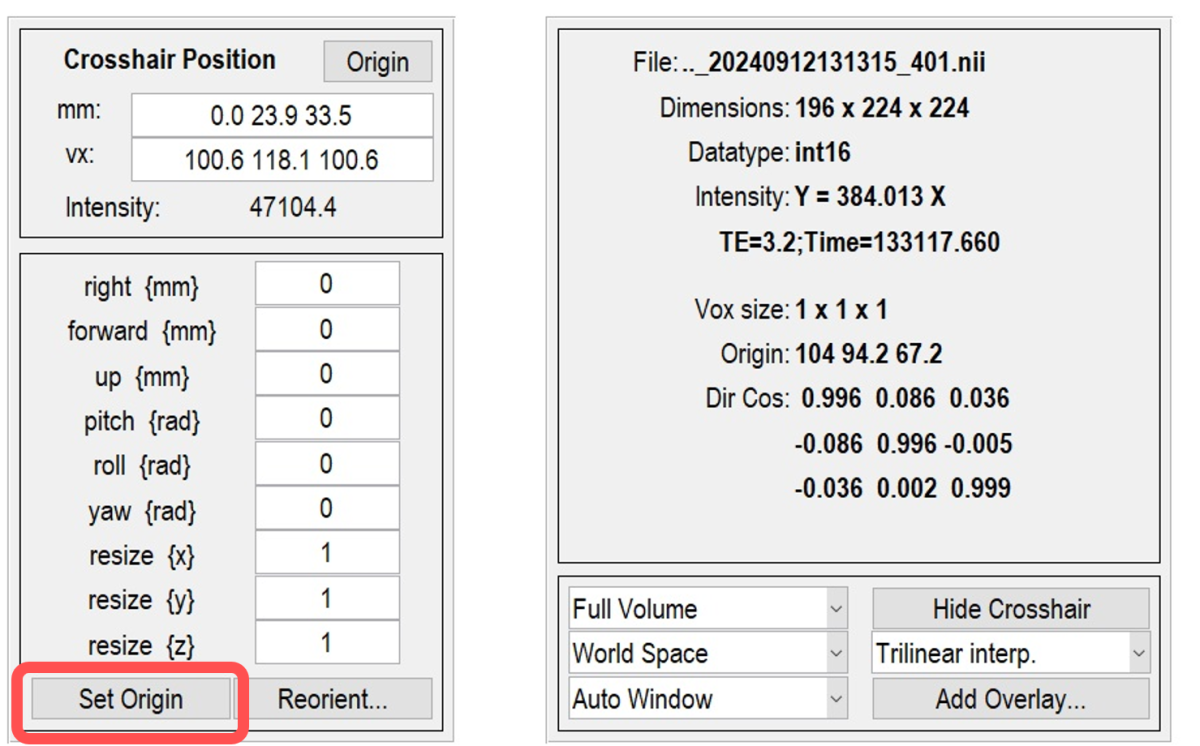Select the right {mm} input field
The image size is (1200, 746).
327,284
